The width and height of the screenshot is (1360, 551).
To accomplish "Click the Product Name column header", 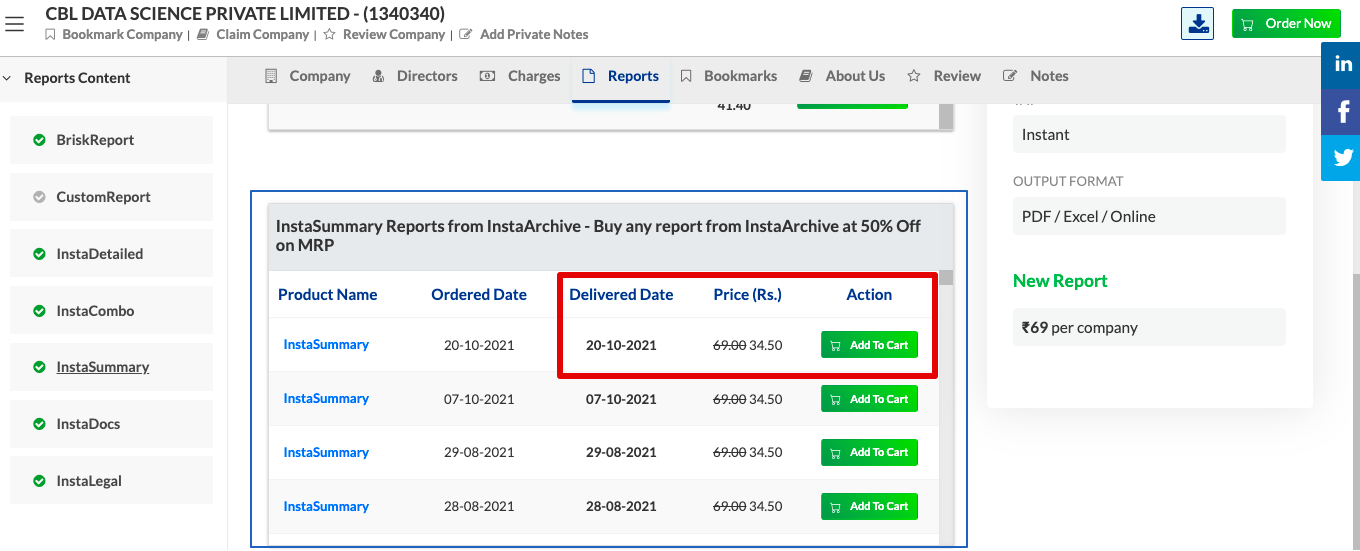I will pyautogui.click(x=328, y=294).
